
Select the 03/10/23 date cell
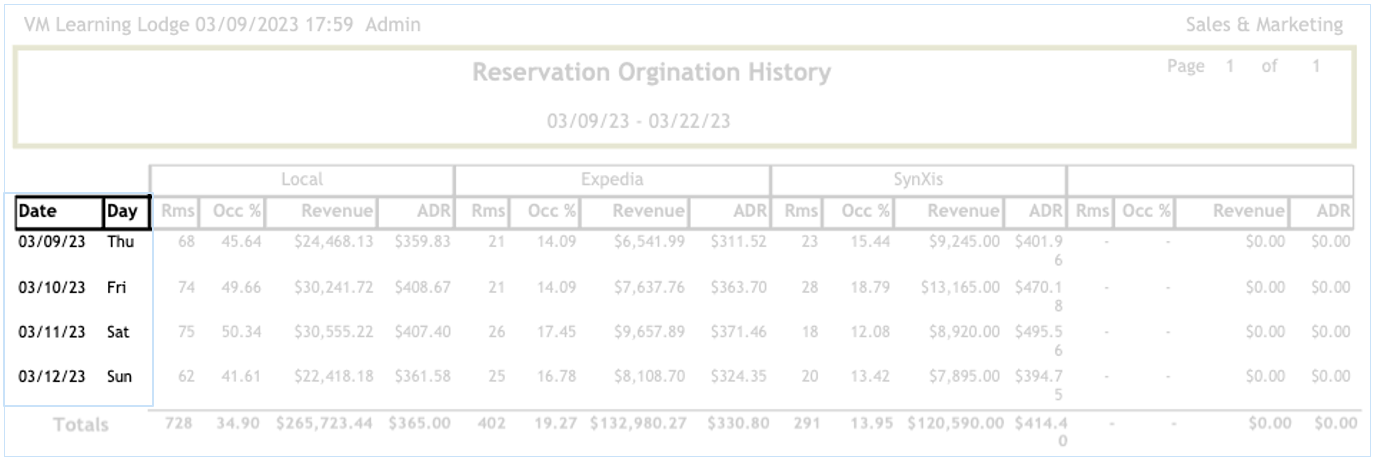click(52, 287)
